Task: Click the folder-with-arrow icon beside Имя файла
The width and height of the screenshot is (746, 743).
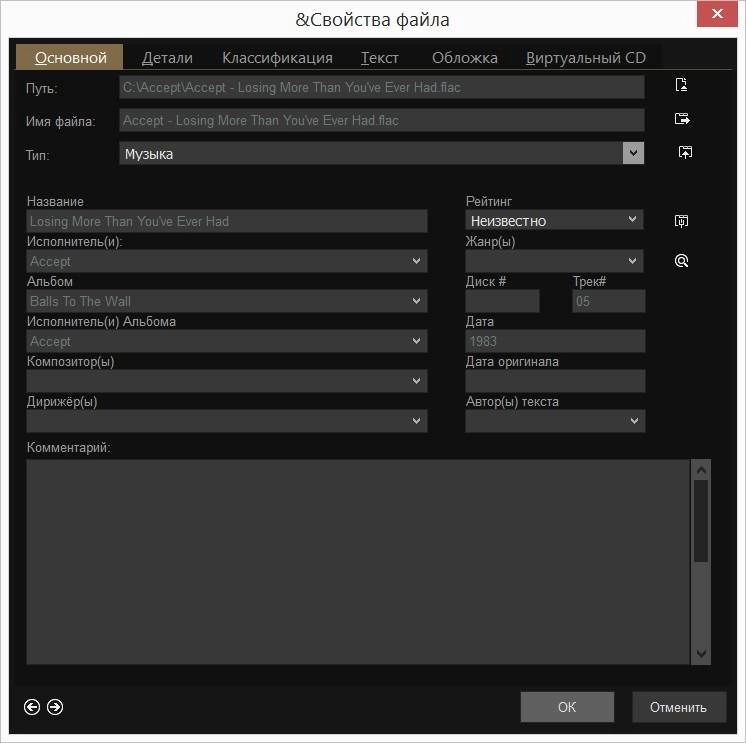Action: [682, 118]
